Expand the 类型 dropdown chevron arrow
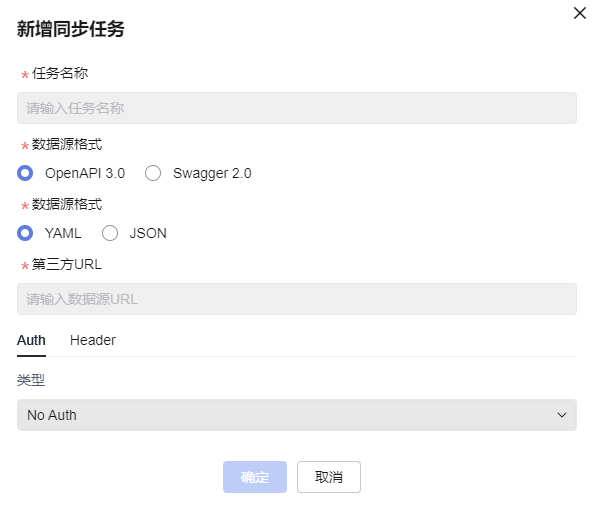593x510 pixels. tap(562, 415)
